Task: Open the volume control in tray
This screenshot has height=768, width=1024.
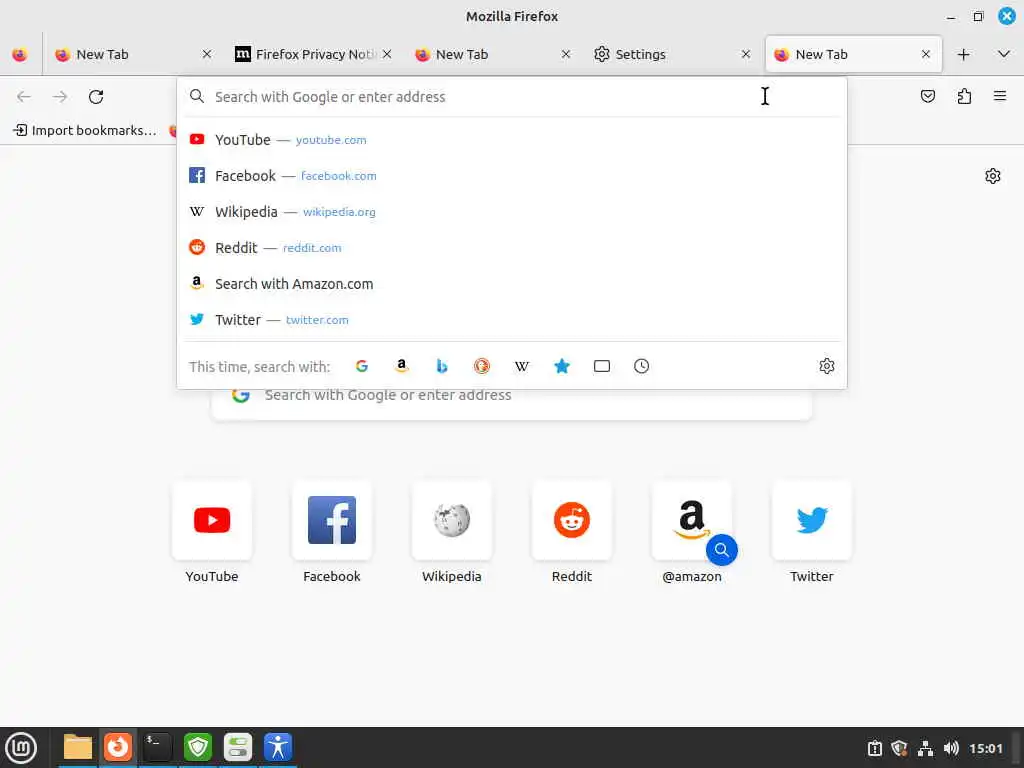Action: [x=951, y=748]
